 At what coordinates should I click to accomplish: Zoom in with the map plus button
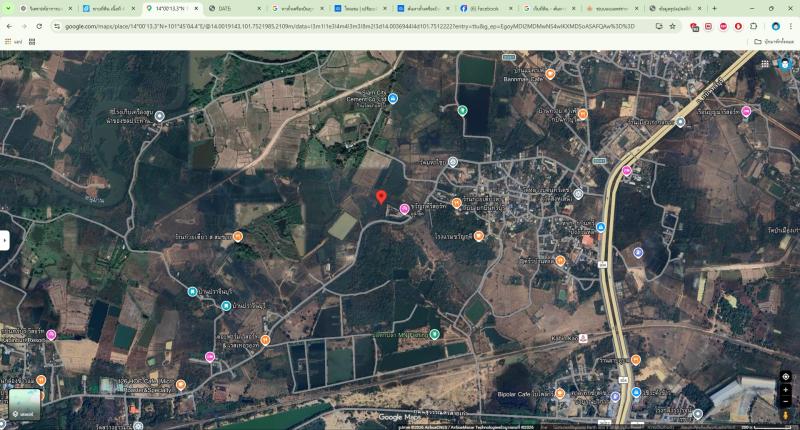point(786,390)
